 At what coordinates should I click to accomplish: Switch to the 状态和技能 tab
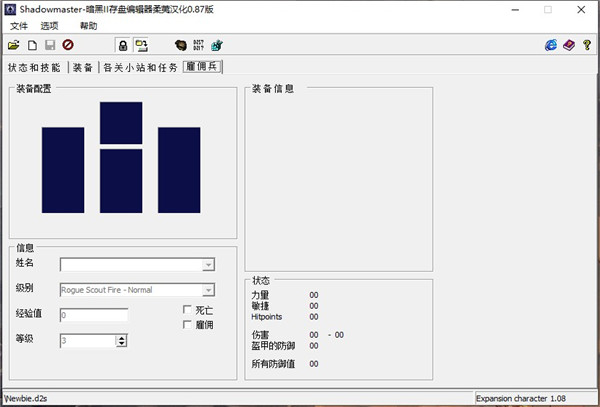34,68
